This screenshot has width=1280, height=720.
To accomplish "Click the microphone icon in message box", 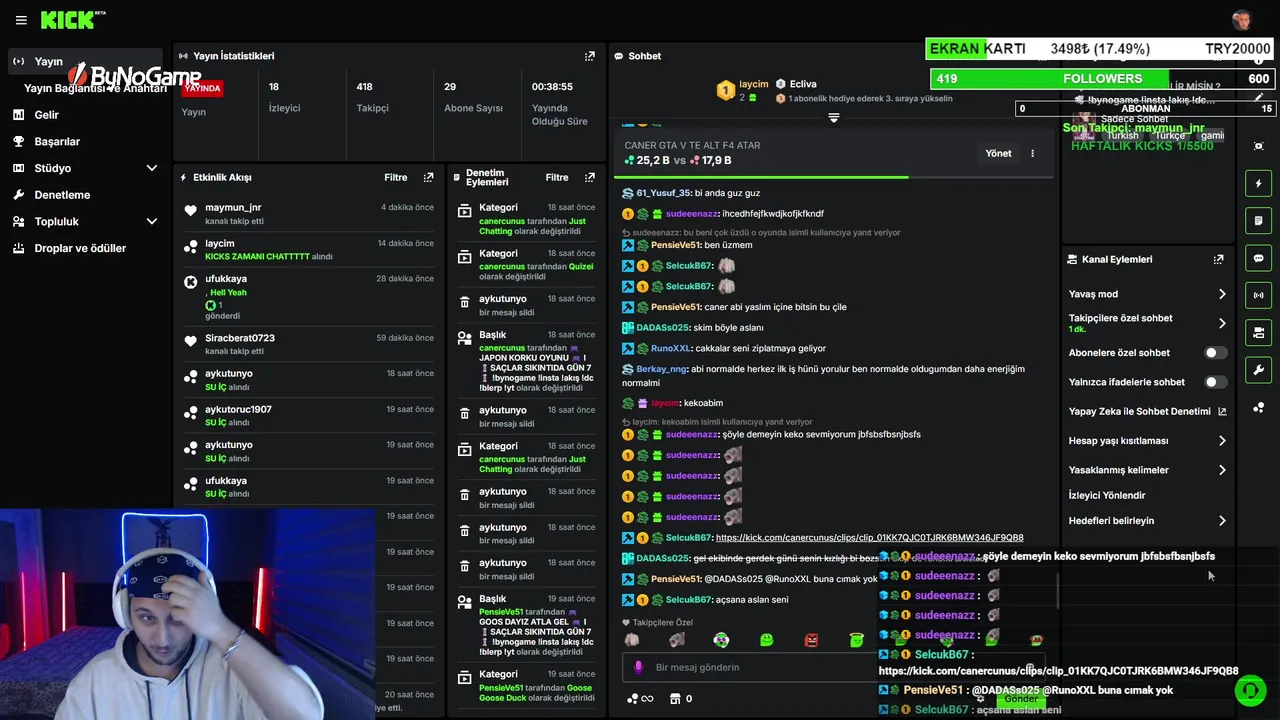I will point(638,667).
